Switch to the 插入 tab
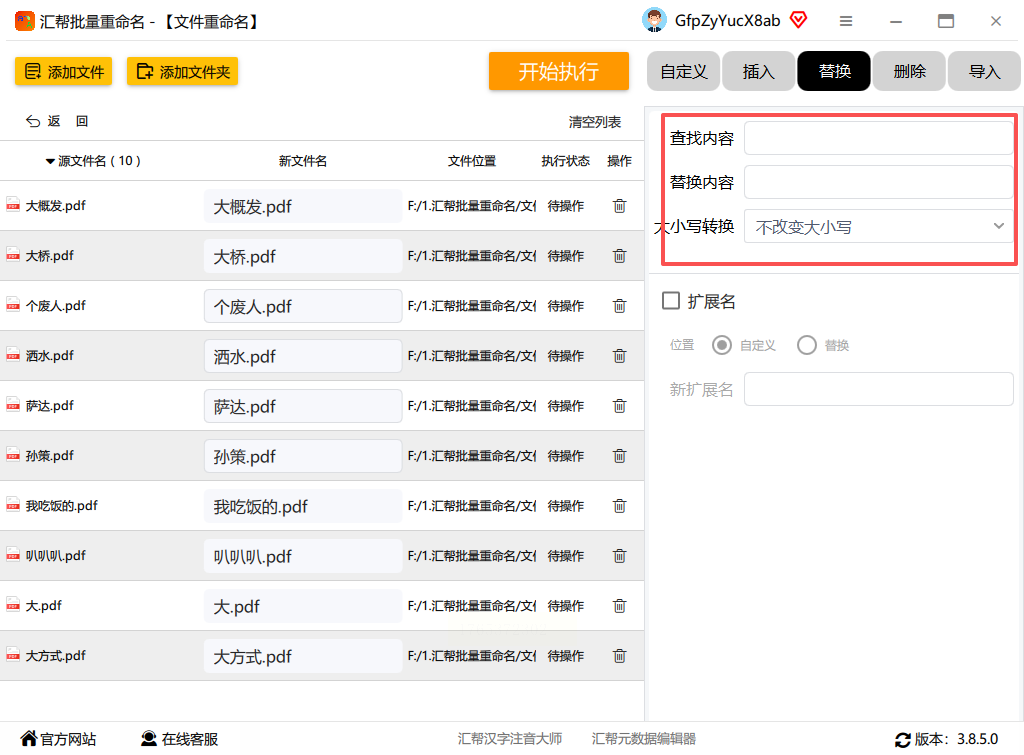The height and width of the screenshot is (755, 1024). tap(758, 71)
